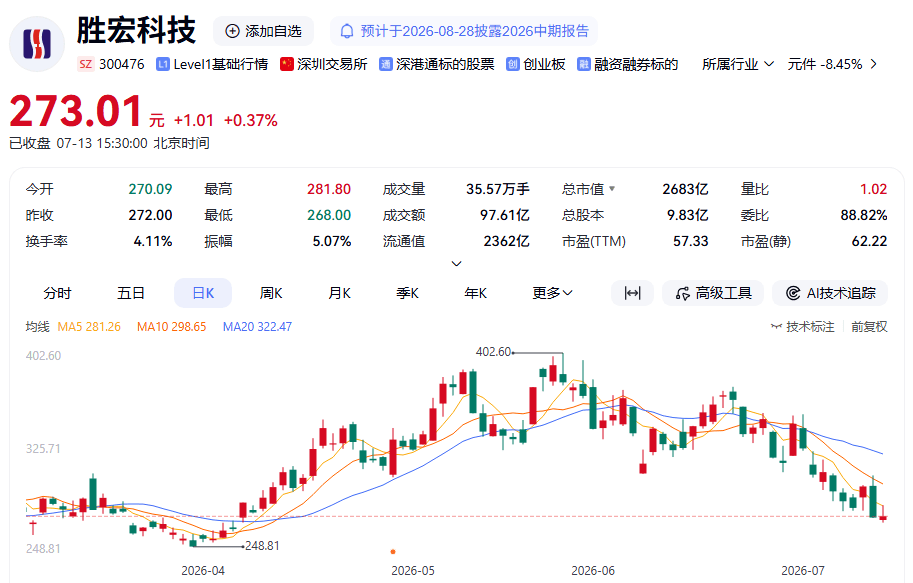The image size is (913, 583).
Task: Expand more quote data with down chevron
Action: click(x=457, y=264)
